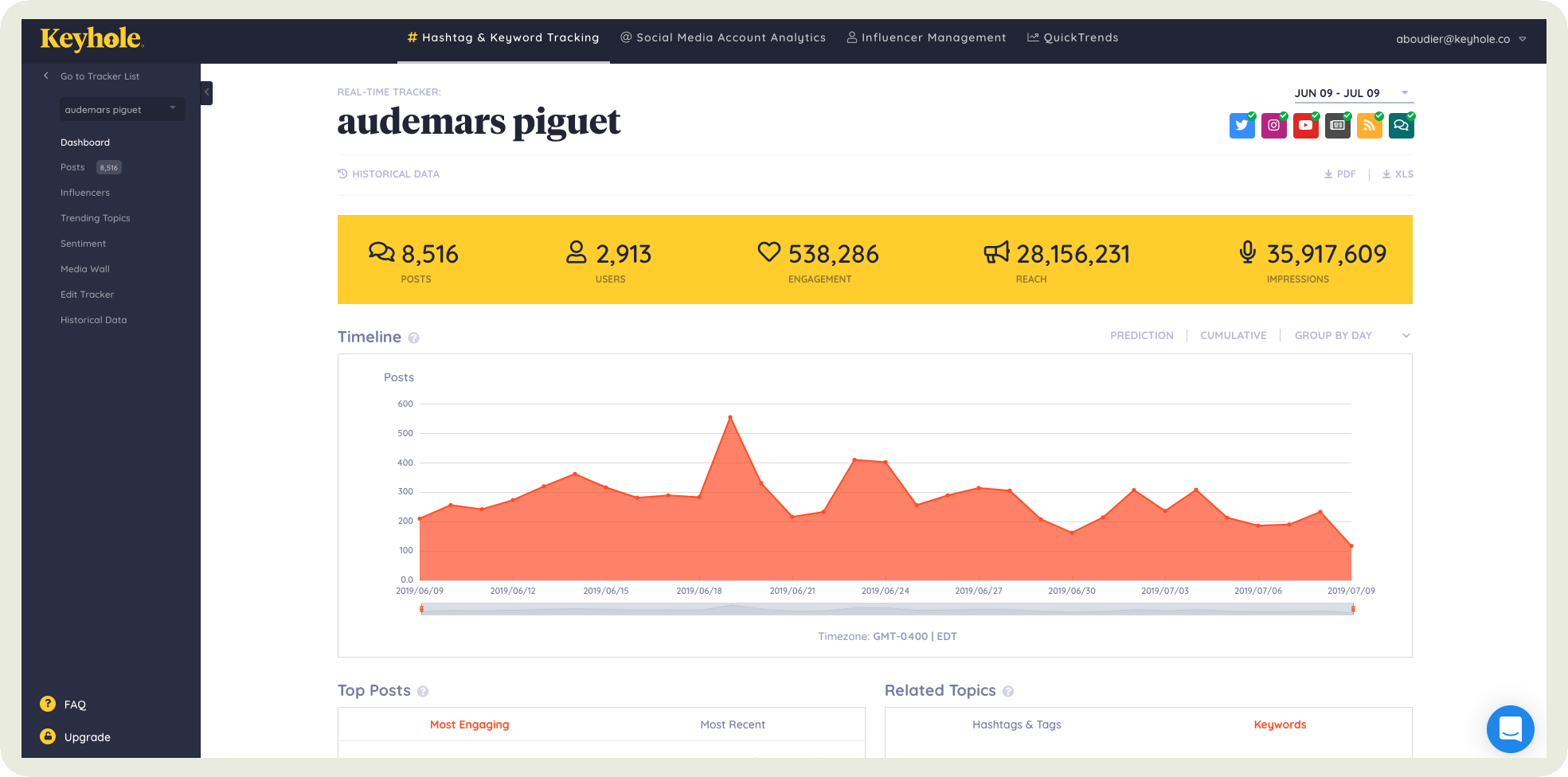Click the timeline range slider's left handle
The width and height of the screenshot is (1568, 777).
[421, 609]
